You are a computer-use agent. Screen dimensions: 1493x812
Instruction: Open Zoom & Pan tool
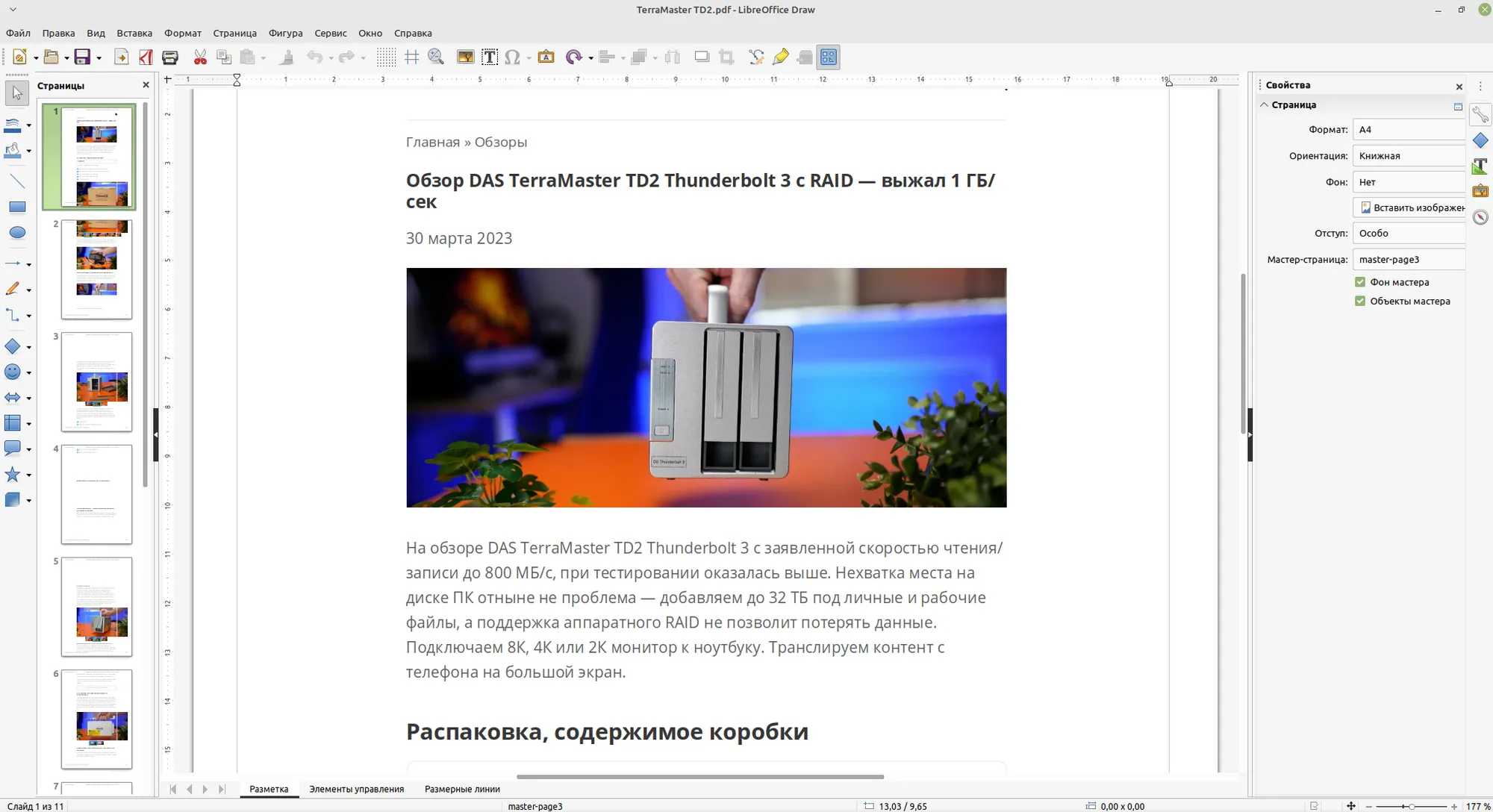[x=436, y=57]
